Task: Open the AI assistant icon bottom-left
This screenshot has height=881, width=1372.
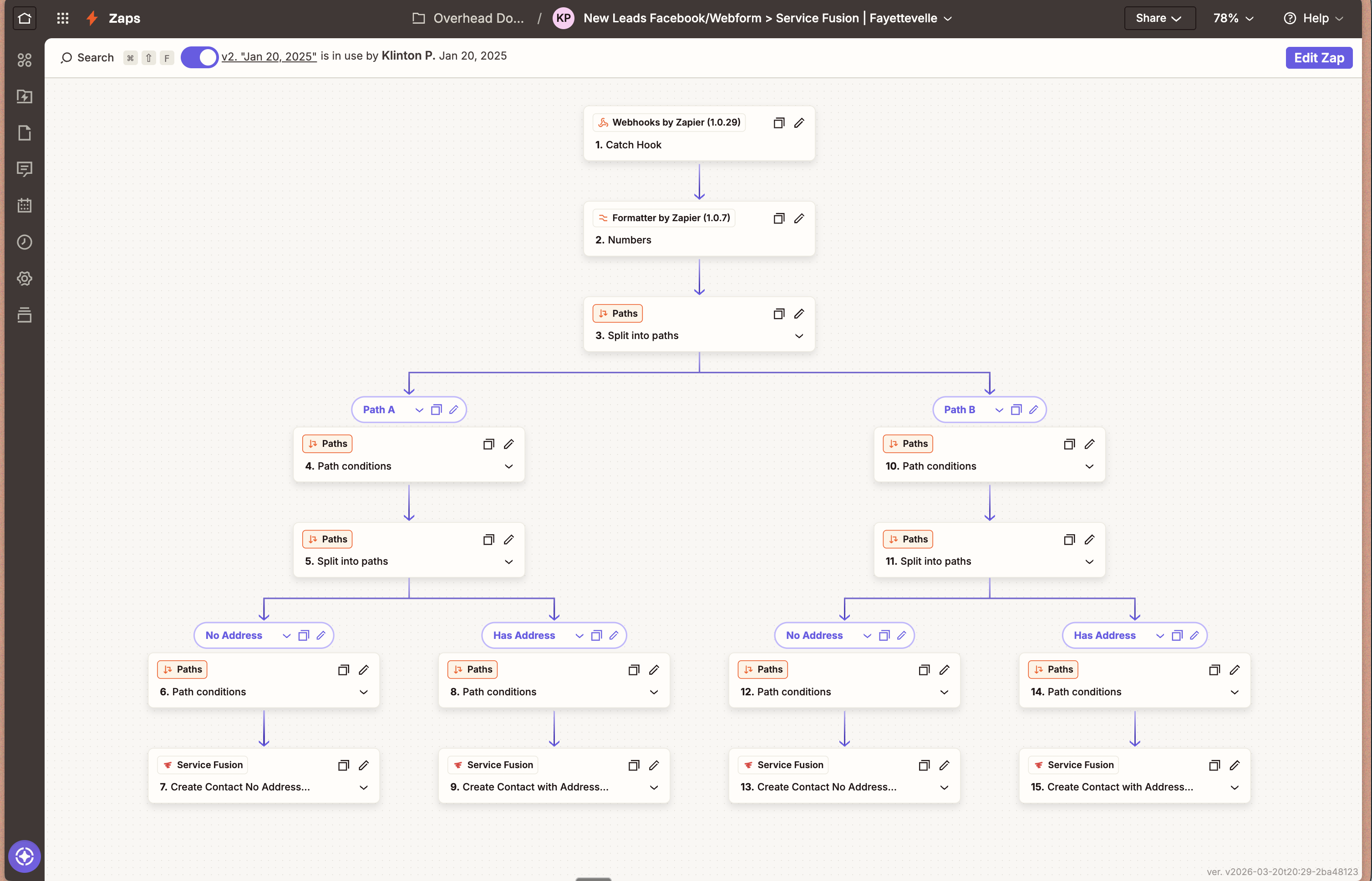Action: 24,856
